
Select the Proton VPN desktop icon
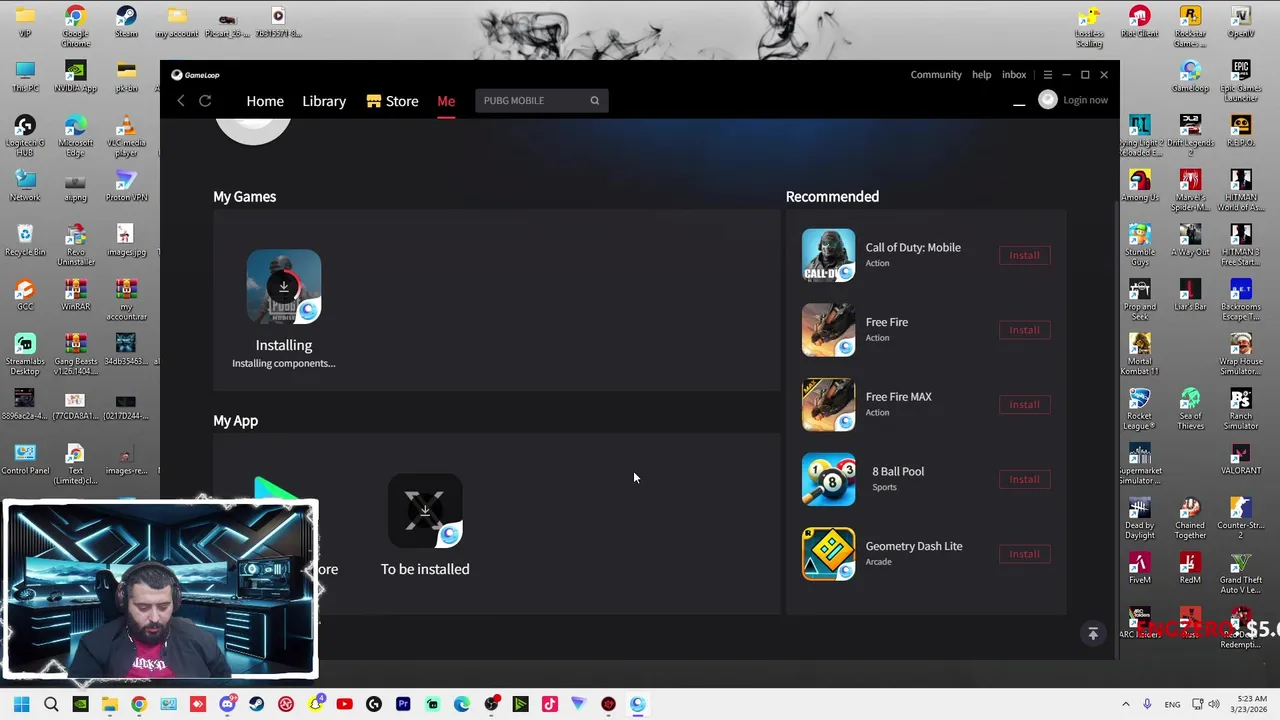pos(126,186)
